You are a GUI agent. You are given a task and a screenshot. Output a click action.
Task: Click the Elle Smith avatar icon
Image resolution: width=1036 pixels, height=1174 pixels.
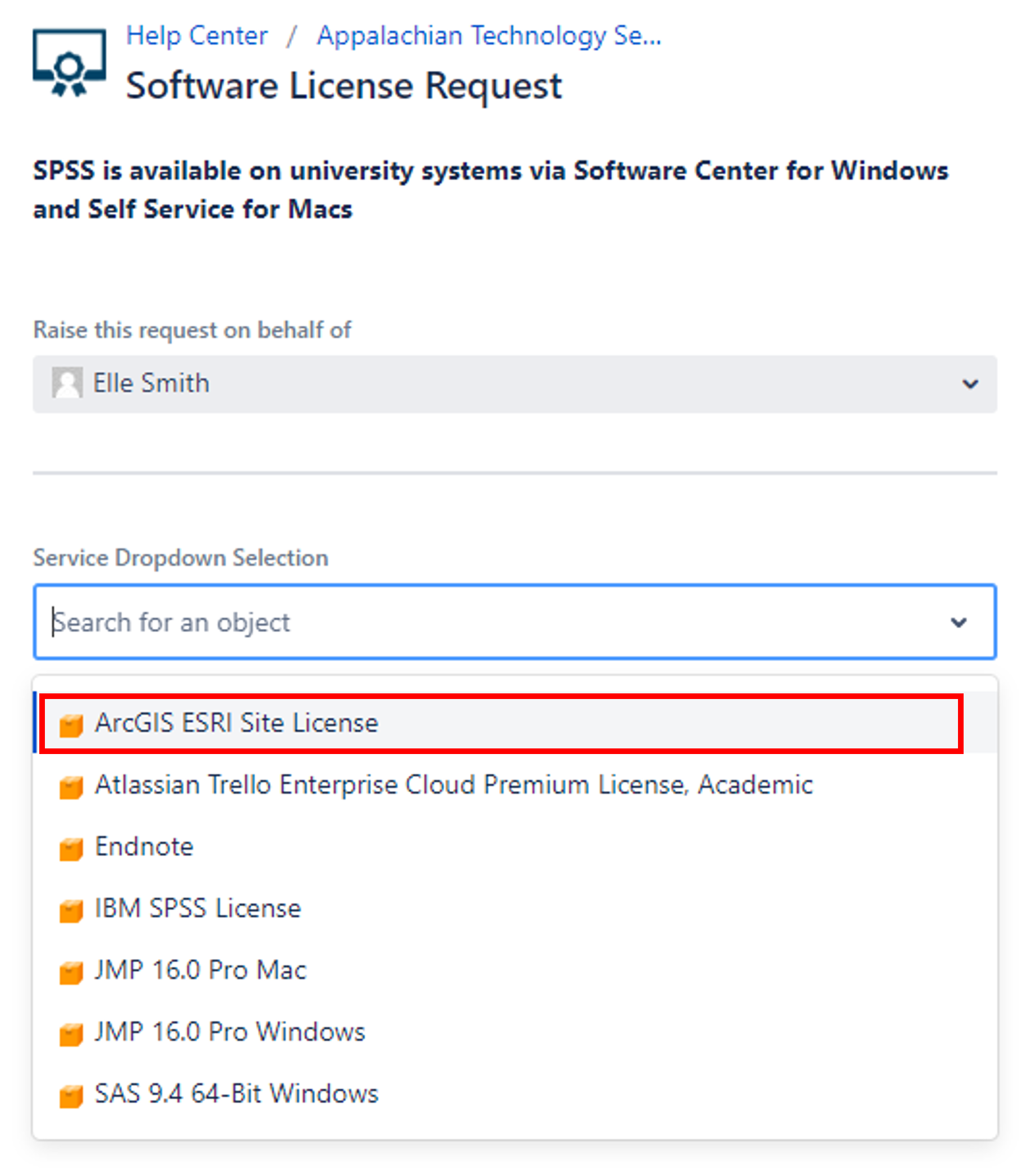tap(67, 382)
